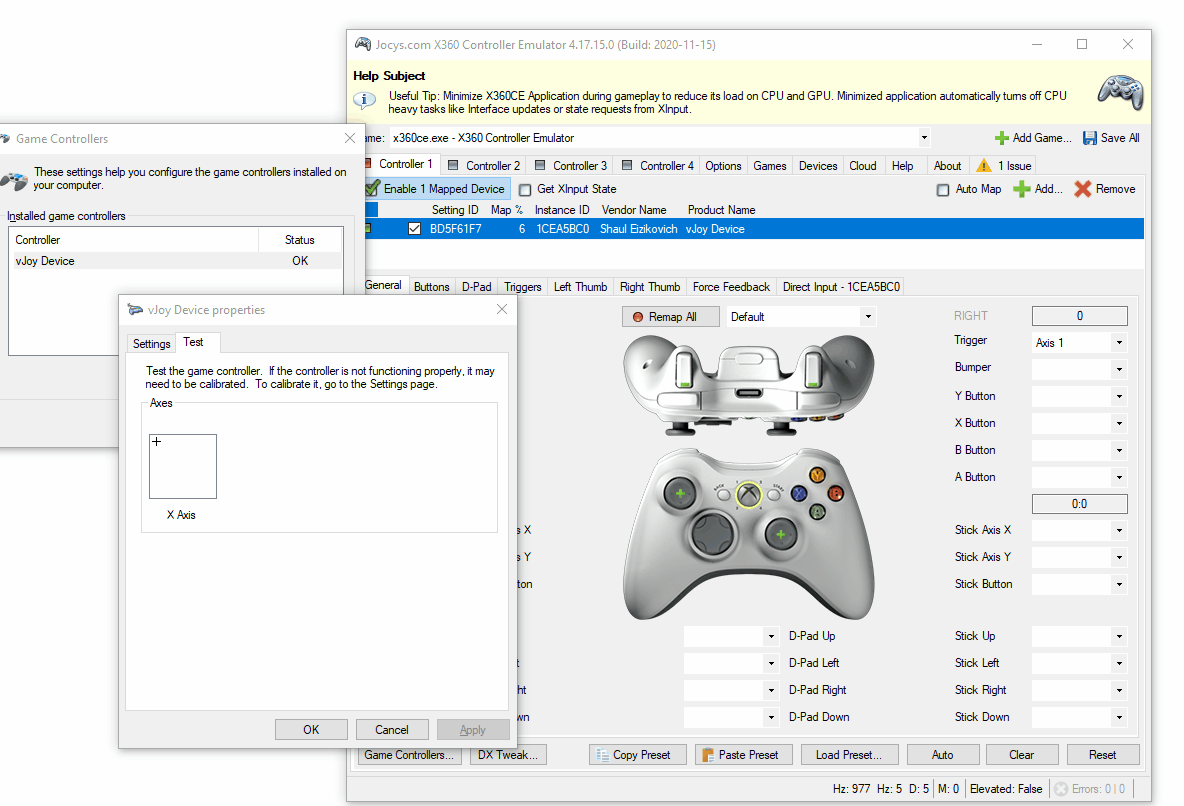Open the right Trigger Axis 1 dropdown
The height and width of the screenshot is (806, 1184).
[1119, 343]
